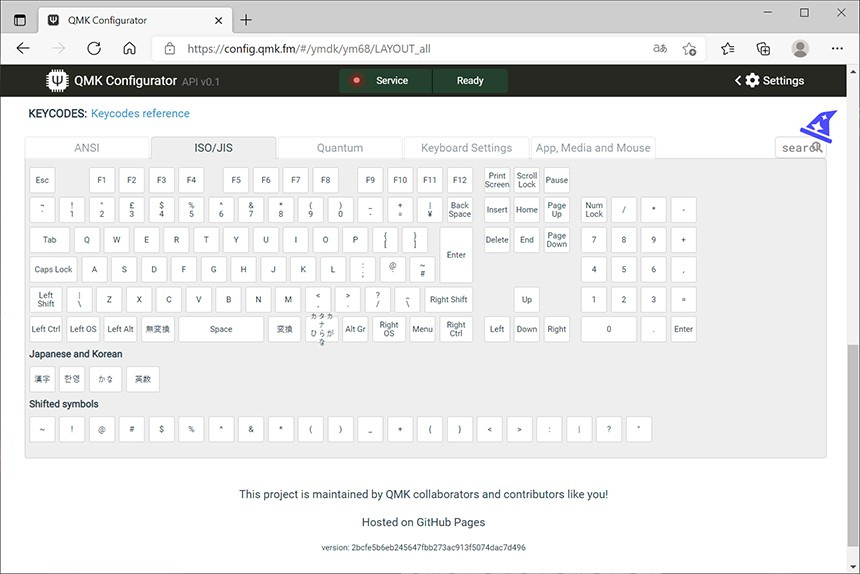Select the Right Shift keycode

(x=449, y=299)
